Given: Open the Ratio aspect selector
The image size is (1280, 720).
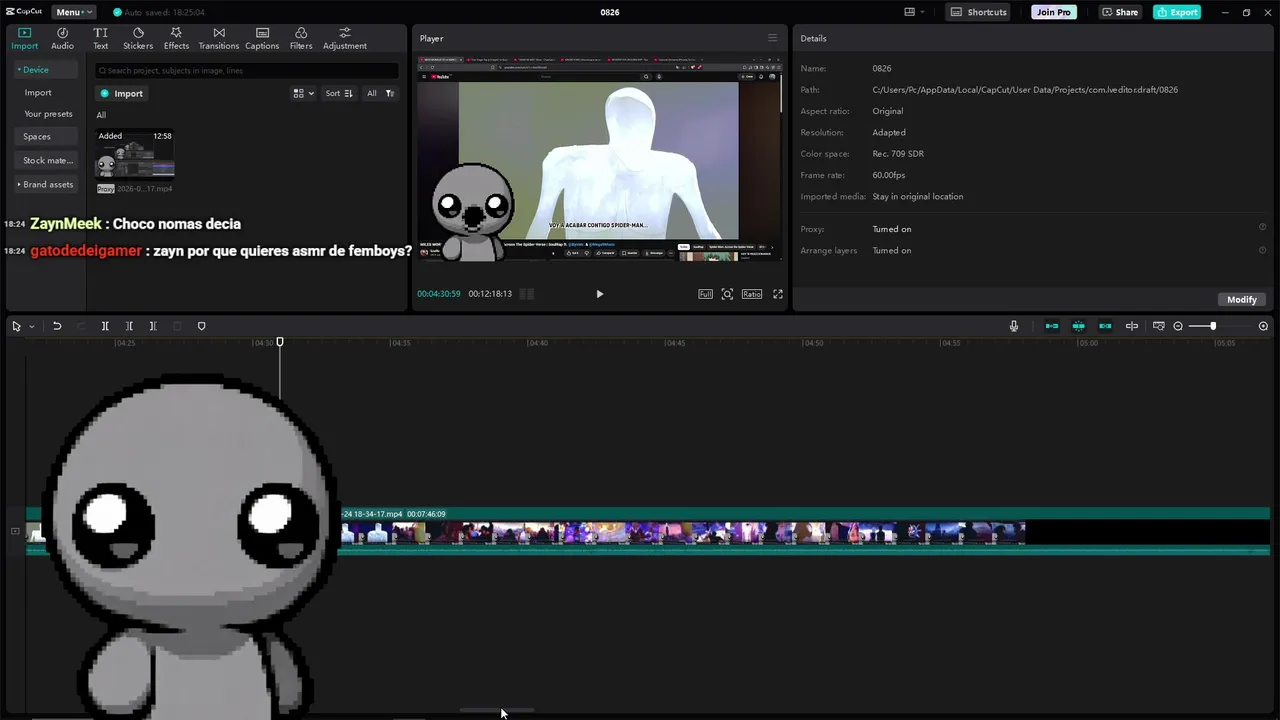Looking at the screenshot, I should 752,294.
